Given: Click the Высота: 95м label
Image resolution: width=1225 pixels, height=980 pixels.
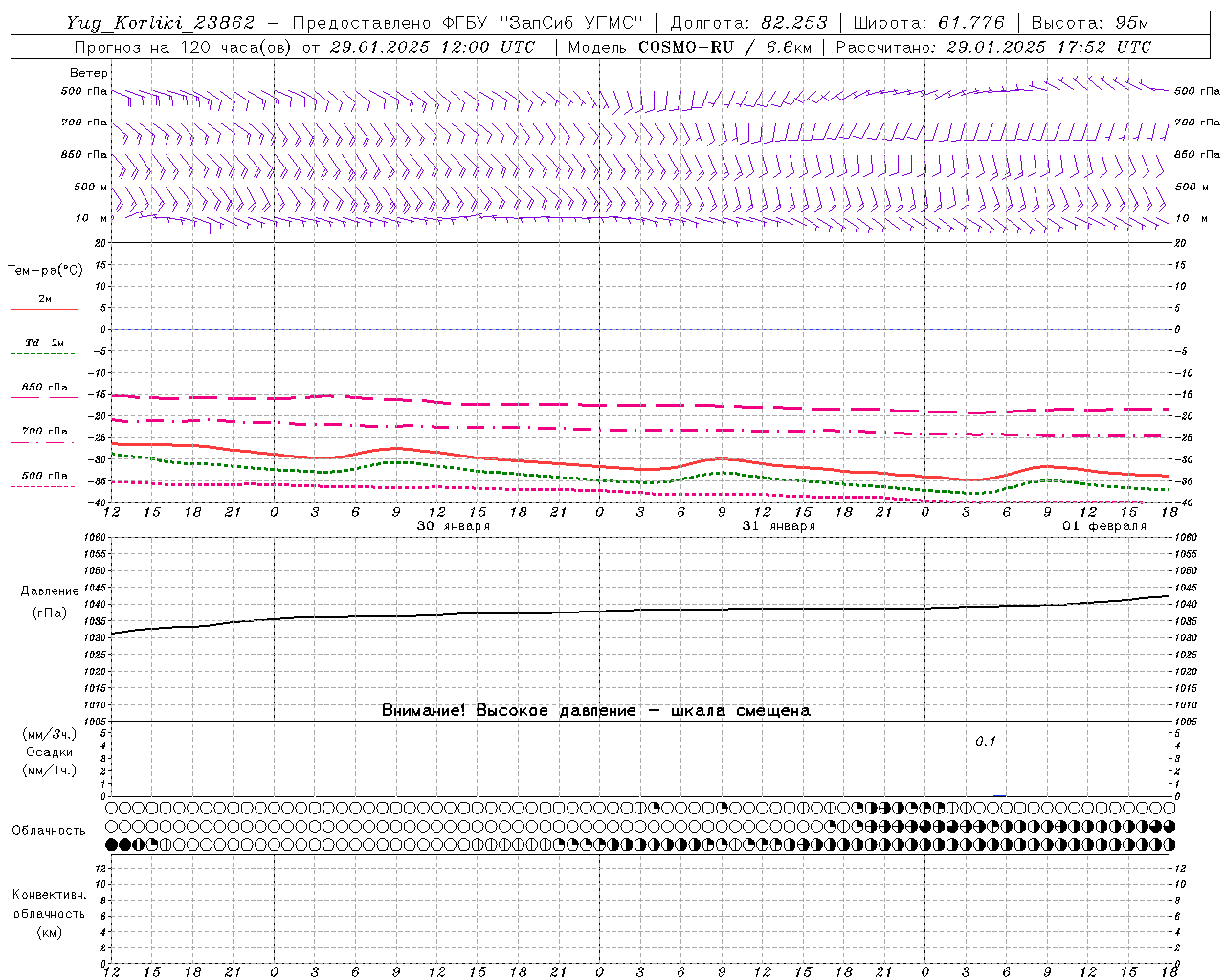Looking at the screenshot, I should (1090, 23).
